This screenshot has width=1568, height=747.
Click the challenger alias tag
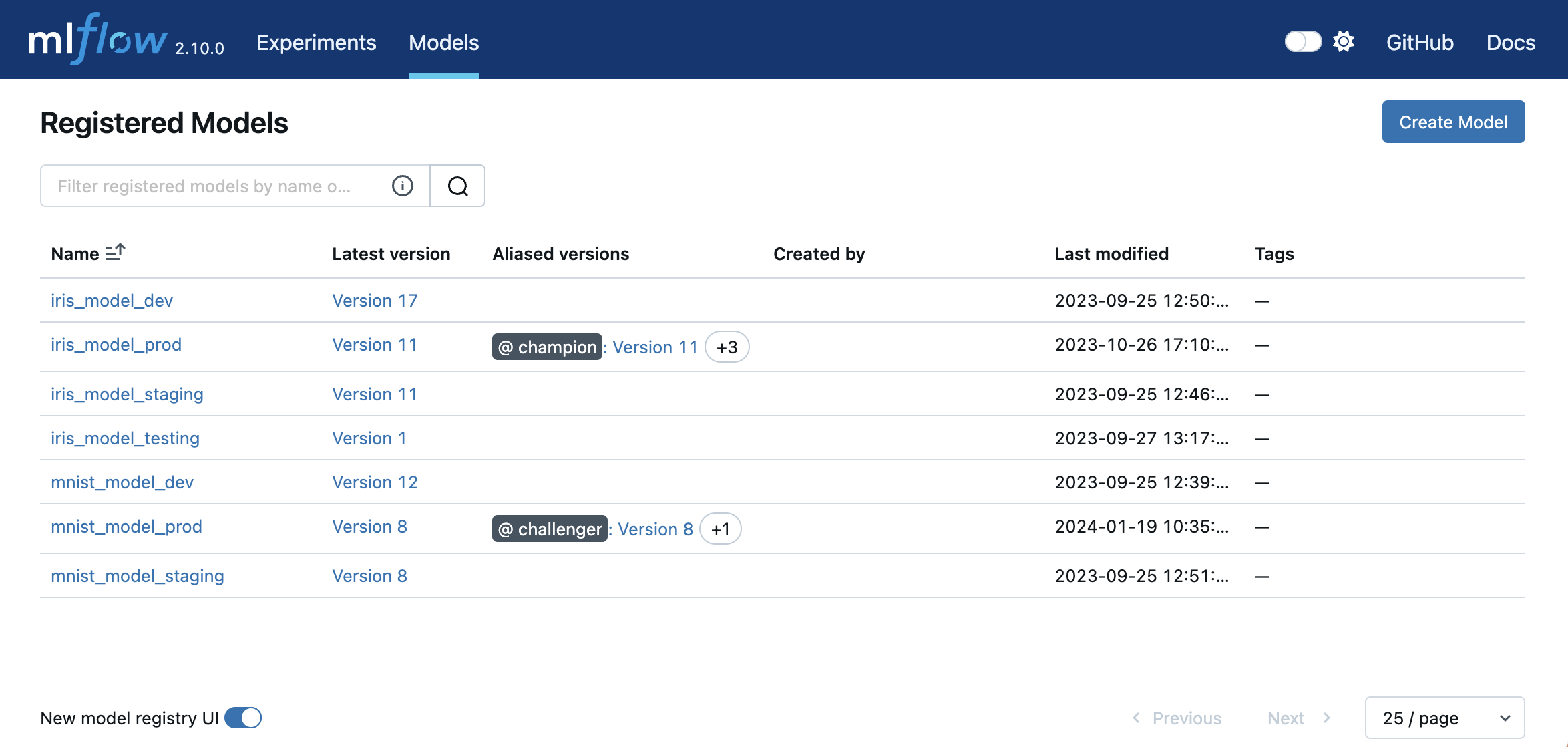coord(550,529)
